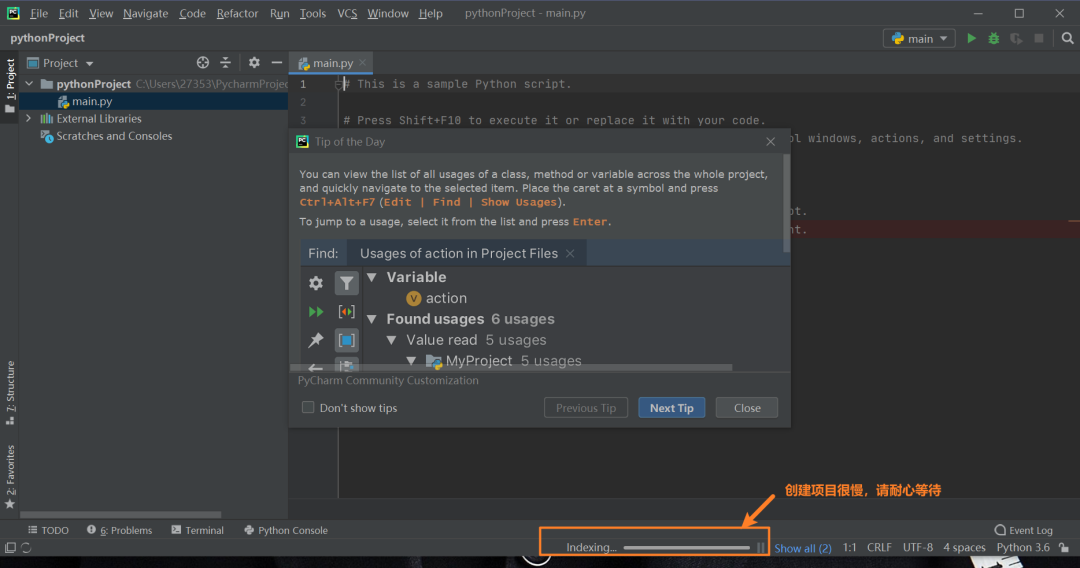Open the Terminal tool window
The image size is (1080, 568).
click(x=197, y=530)
